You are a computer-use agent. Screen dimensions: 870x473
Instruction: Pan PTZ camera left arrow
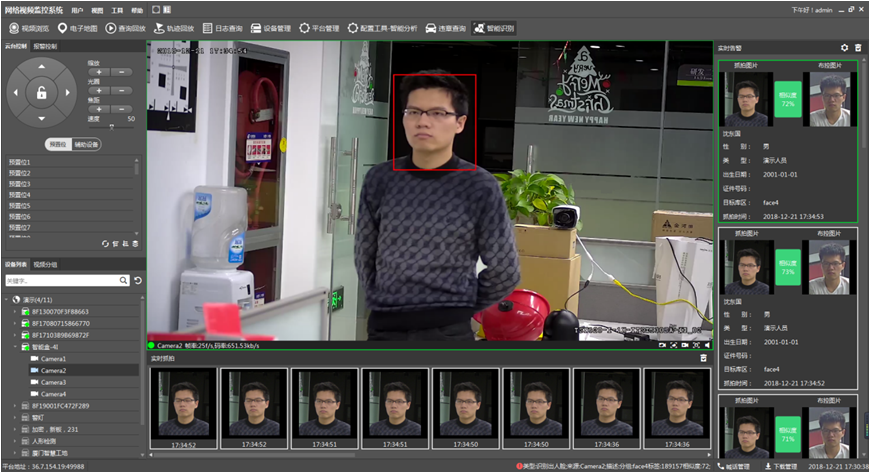[x=16, y=93]
